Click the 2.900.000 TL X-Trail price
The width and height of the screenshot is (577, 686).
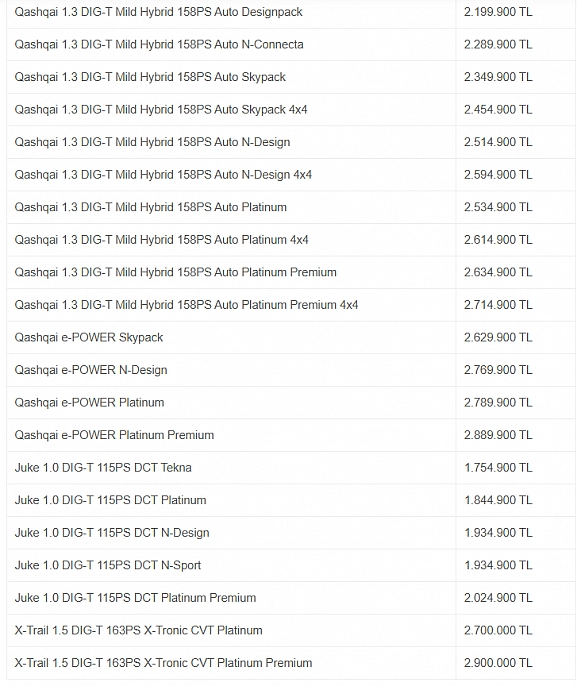click(498, 663)
